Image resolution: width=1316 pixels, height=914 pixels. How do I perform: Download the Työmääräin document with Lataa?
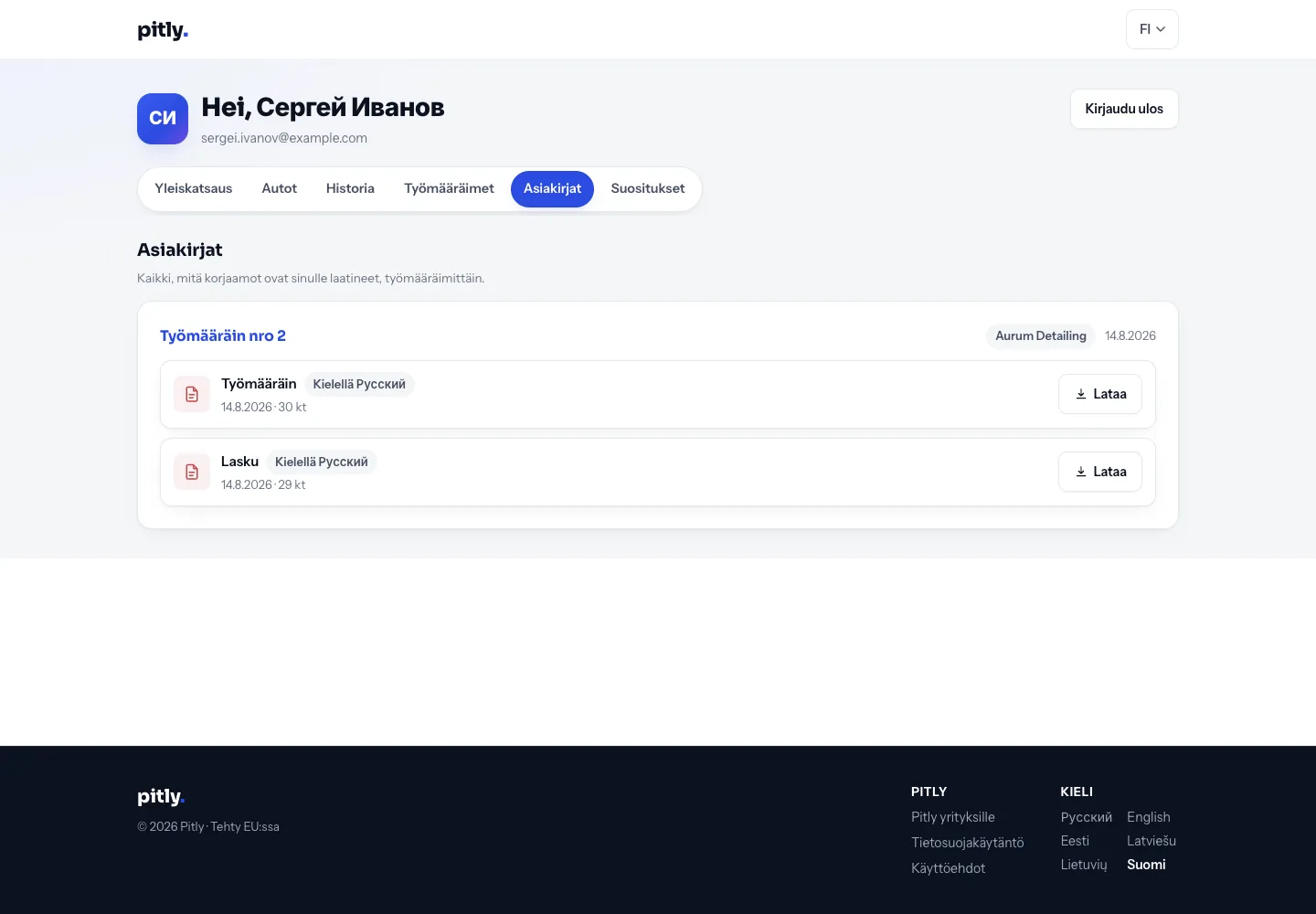(1100, 394)
